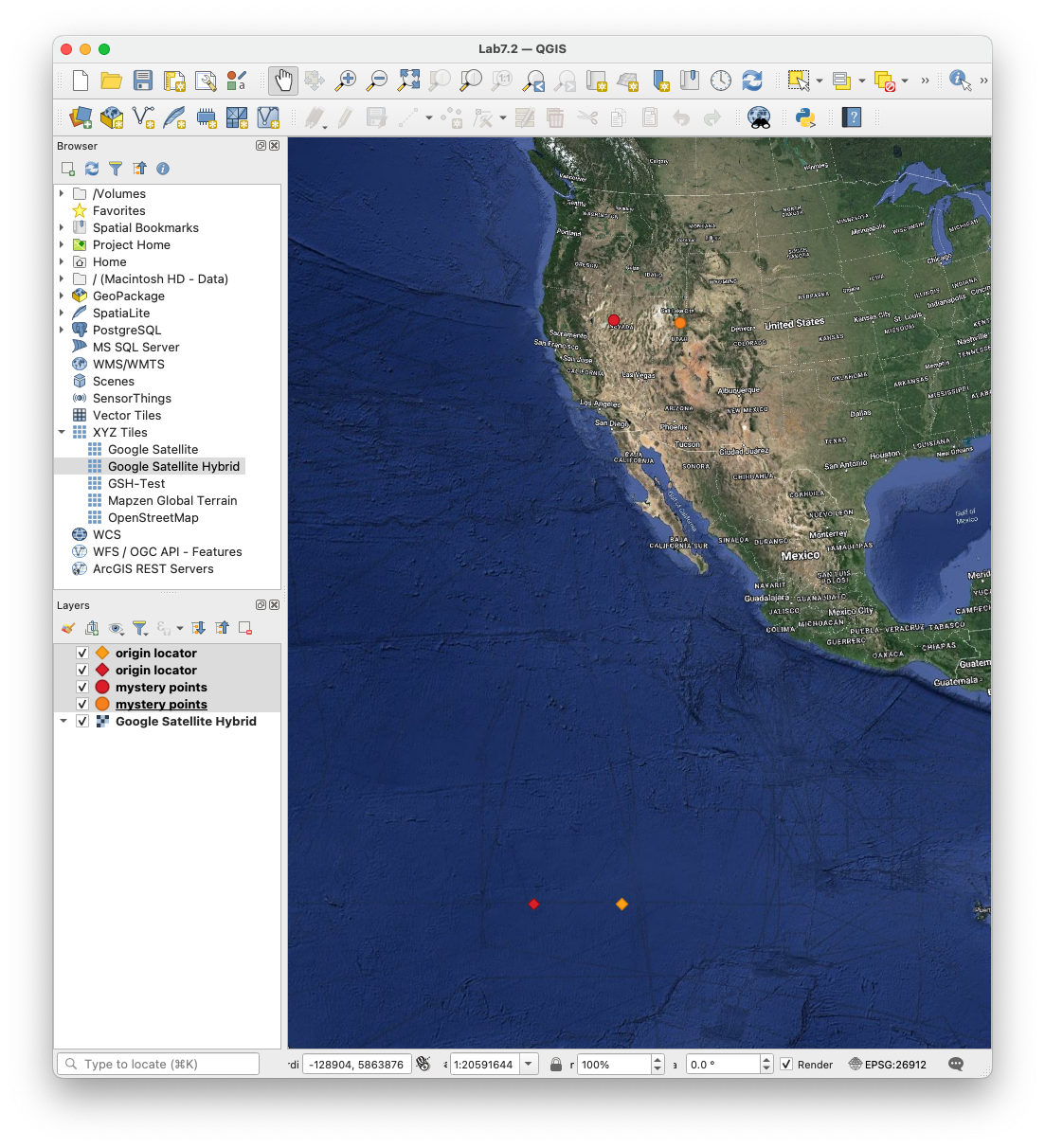Open the MetaSearch catalog client icon
The image size is (1045, 1148).
point(759,117)
